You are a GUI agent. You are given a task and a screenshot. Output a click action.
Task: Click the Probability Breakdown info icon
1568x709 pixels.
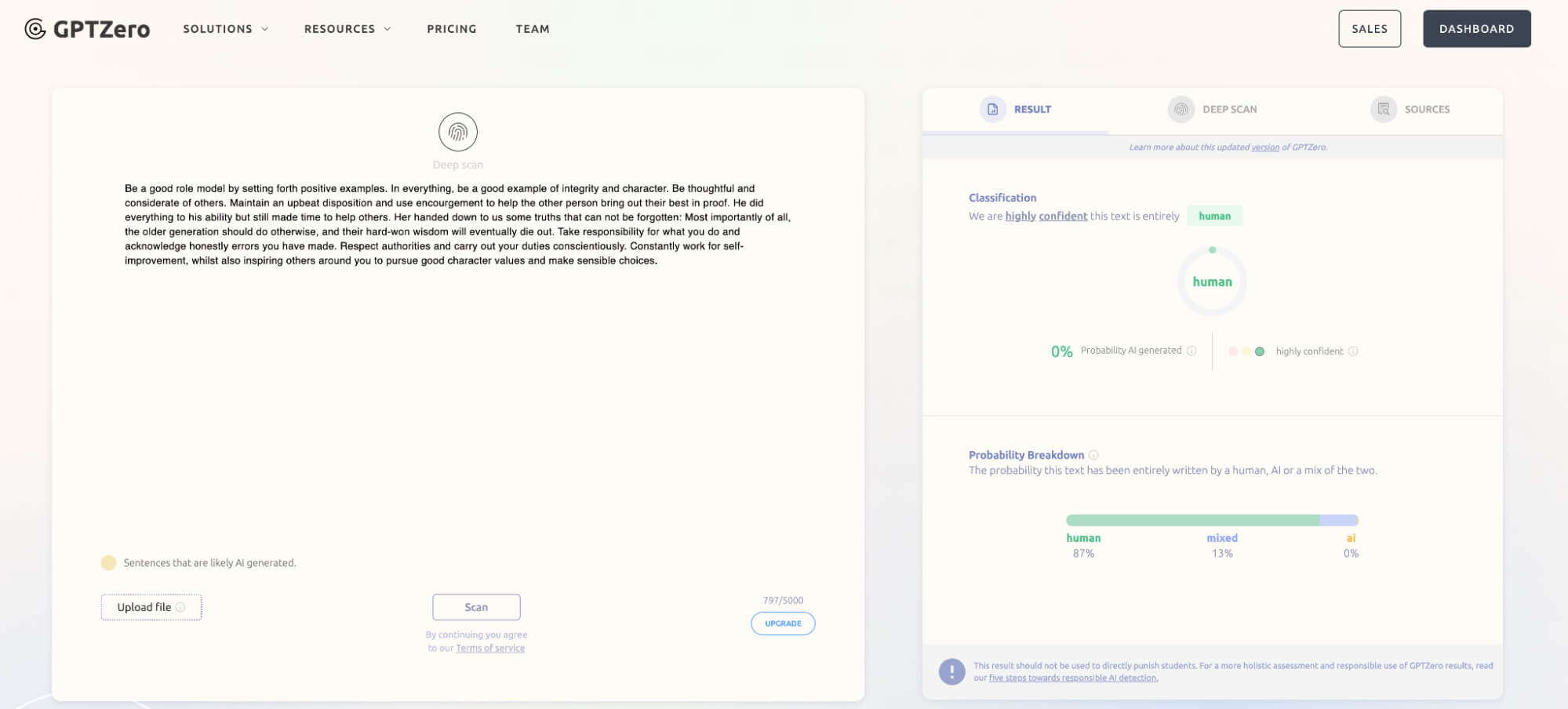click(x=1093, y=455)
